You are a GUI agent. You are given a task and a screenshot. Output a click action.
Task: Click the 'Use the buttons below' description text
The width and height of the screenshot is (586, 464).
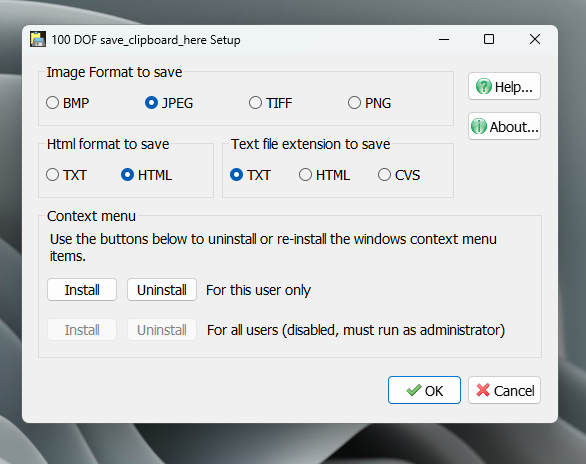[x=273, y=247]
